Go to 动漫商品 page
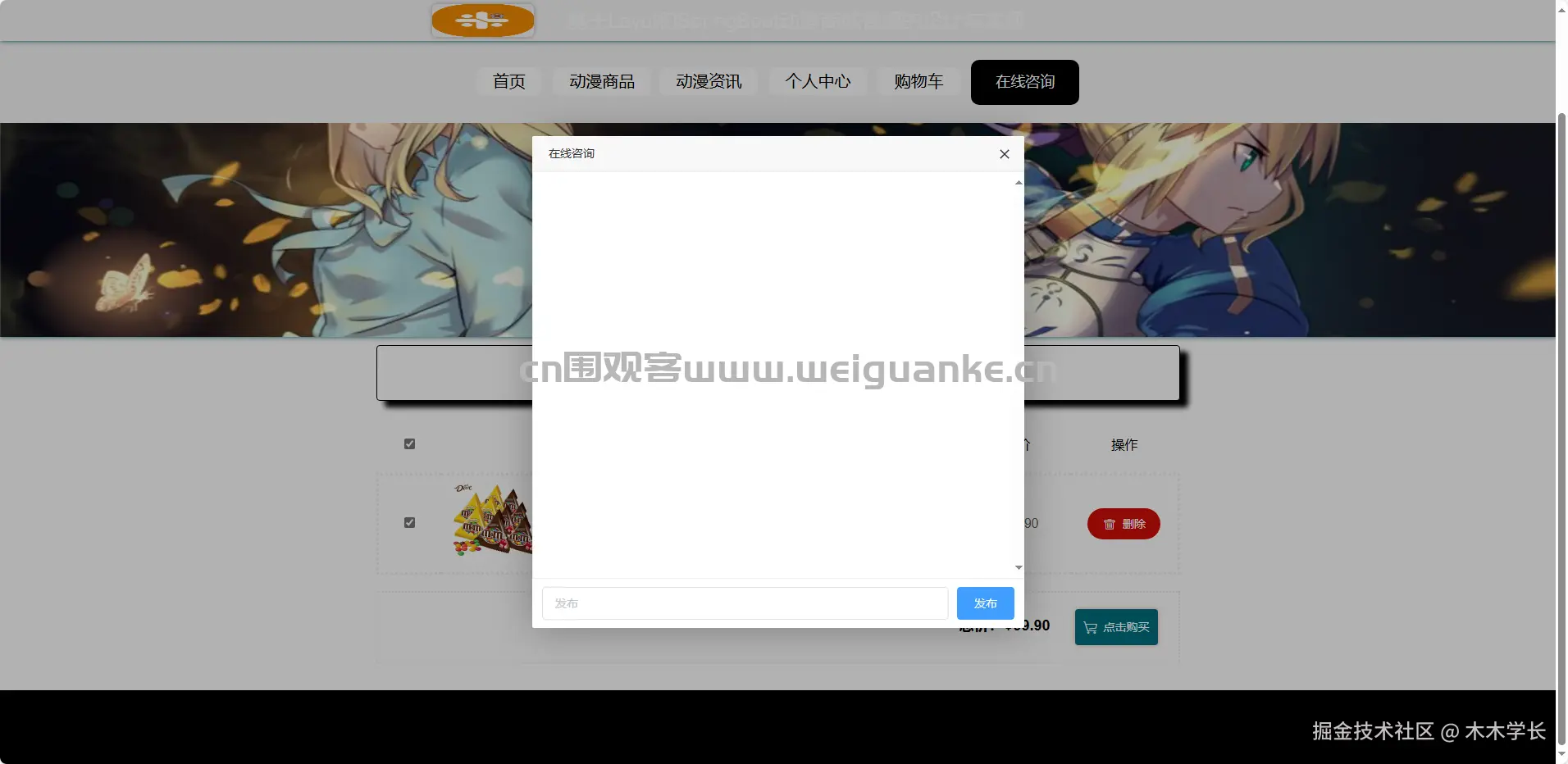The height and width of the screenshot is (764, 1568). click(602, 82)
